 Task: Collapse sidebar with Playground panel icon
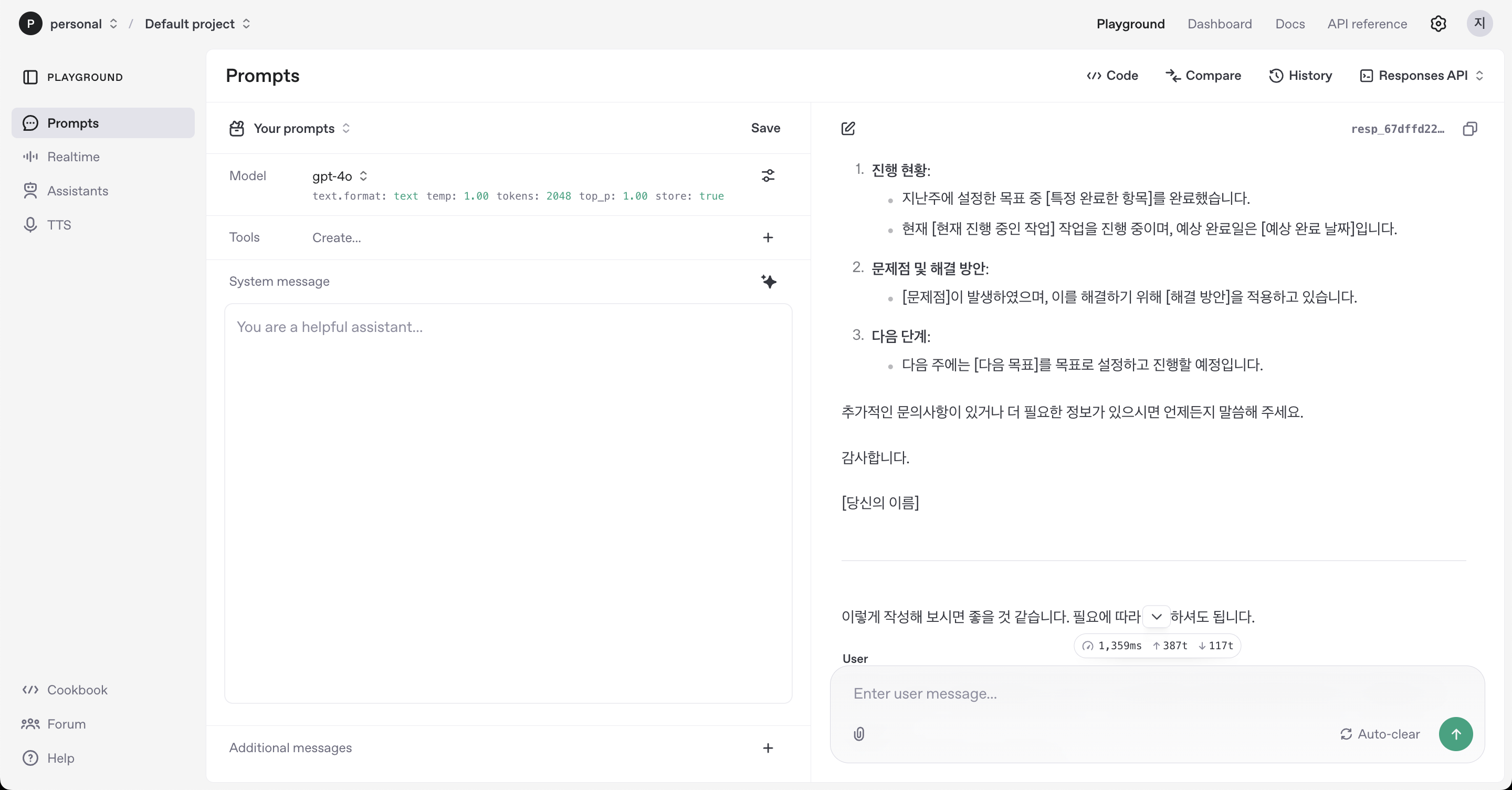[30, 77]
